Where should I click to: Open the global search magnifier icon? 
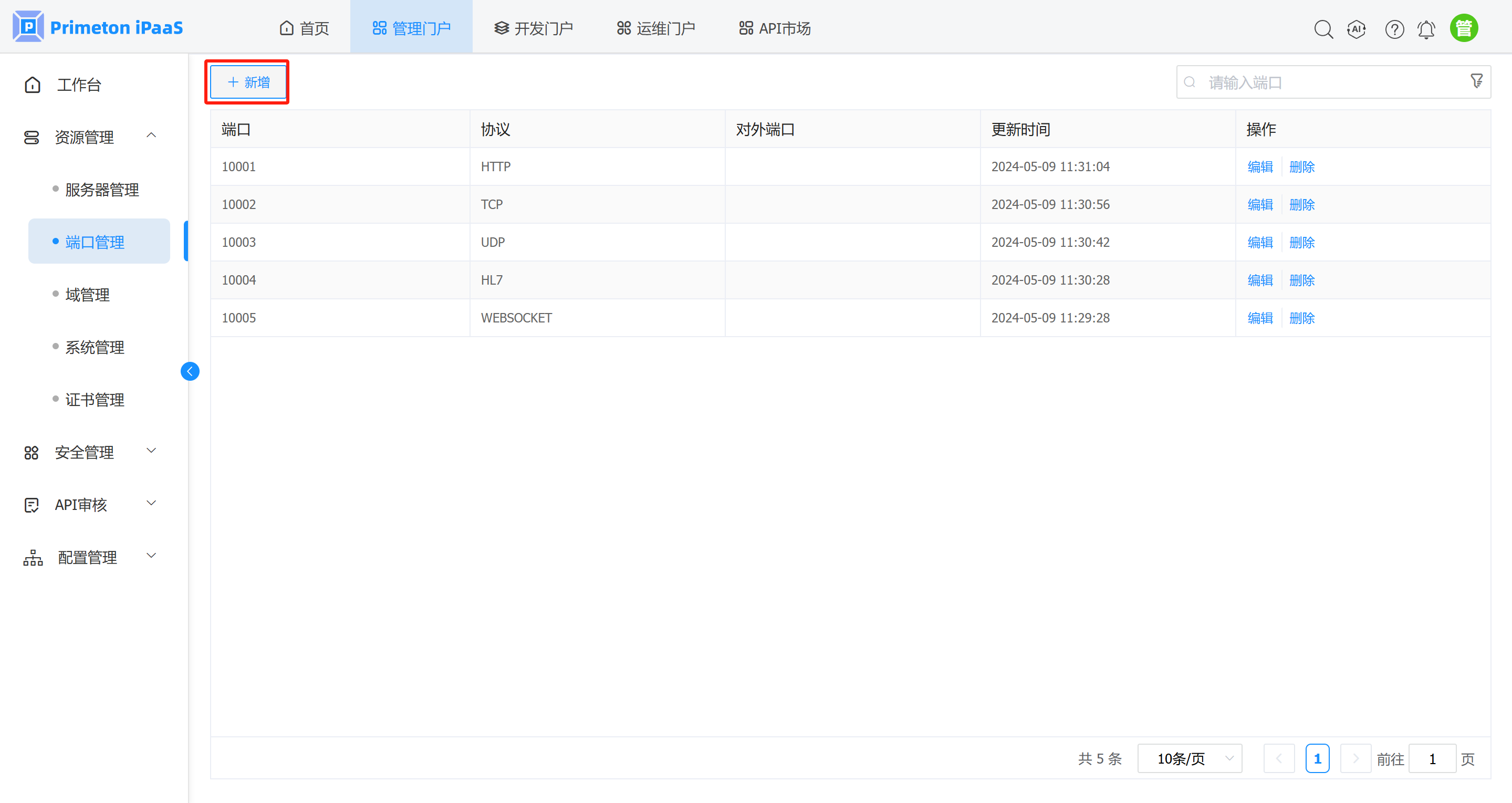click(1323, 29)
